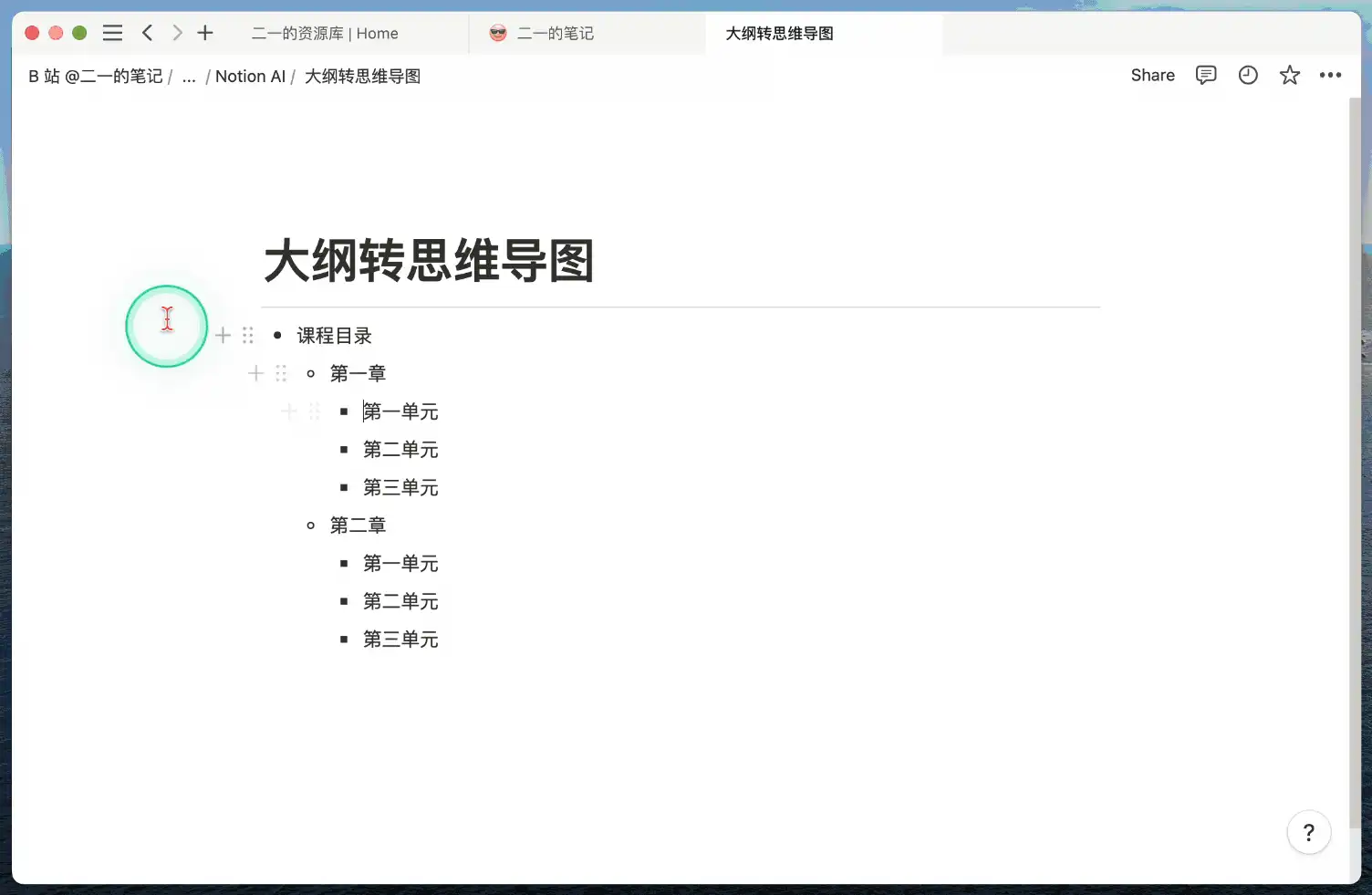Viewport: 1372px width, 895px height.
Task: Open the page comments icon
Action: [1205, 76]
